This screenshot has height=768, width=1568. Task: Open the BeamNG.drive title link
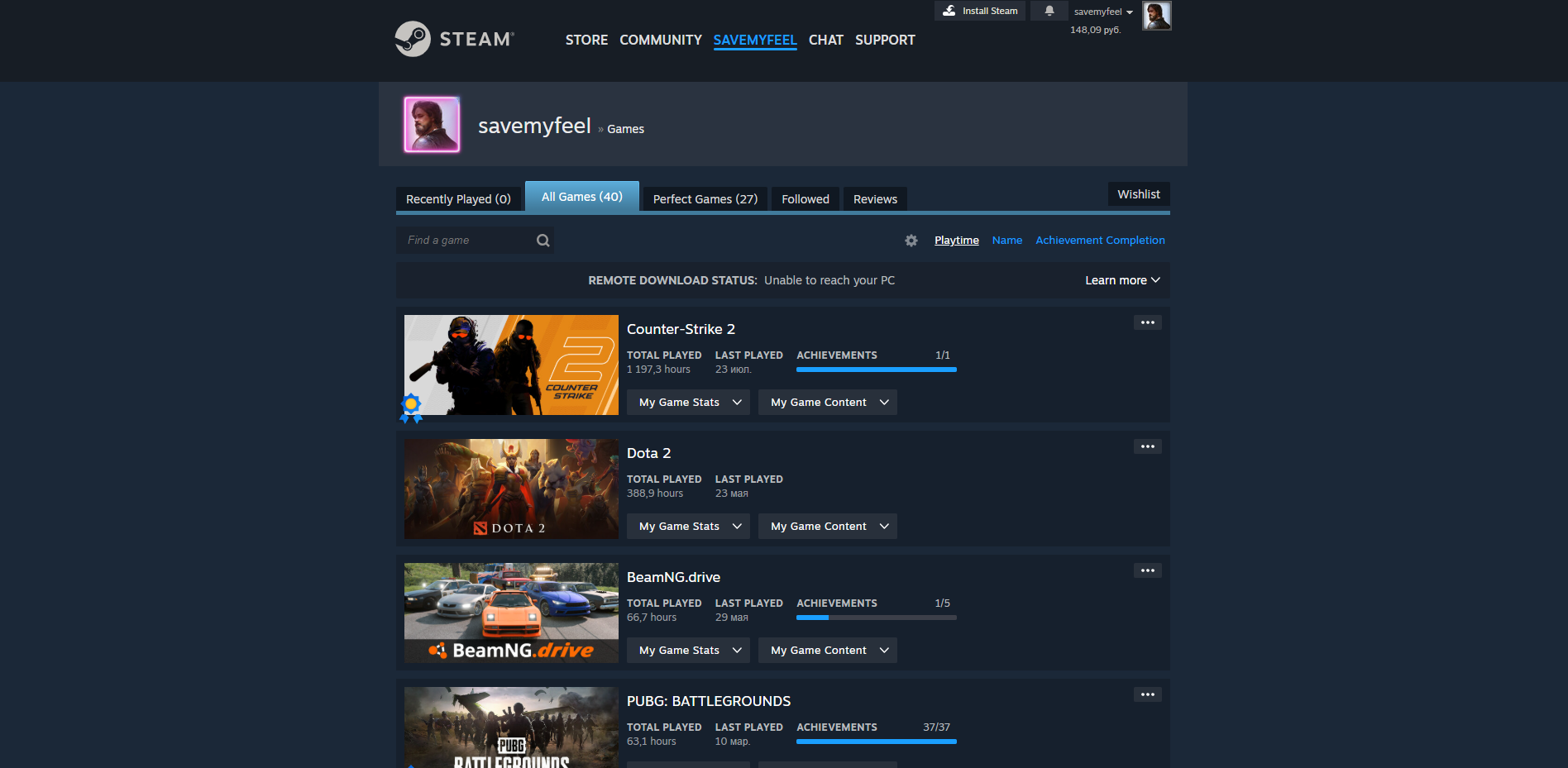673,577
